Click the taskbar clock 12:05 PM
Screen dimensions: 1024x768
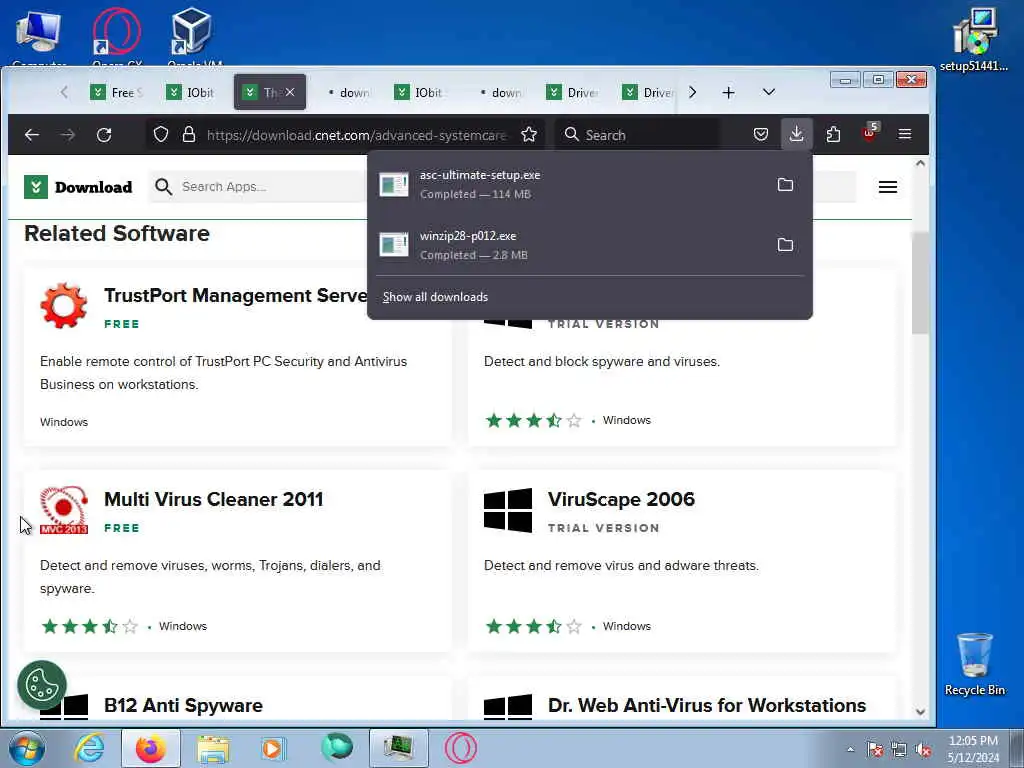973,741
